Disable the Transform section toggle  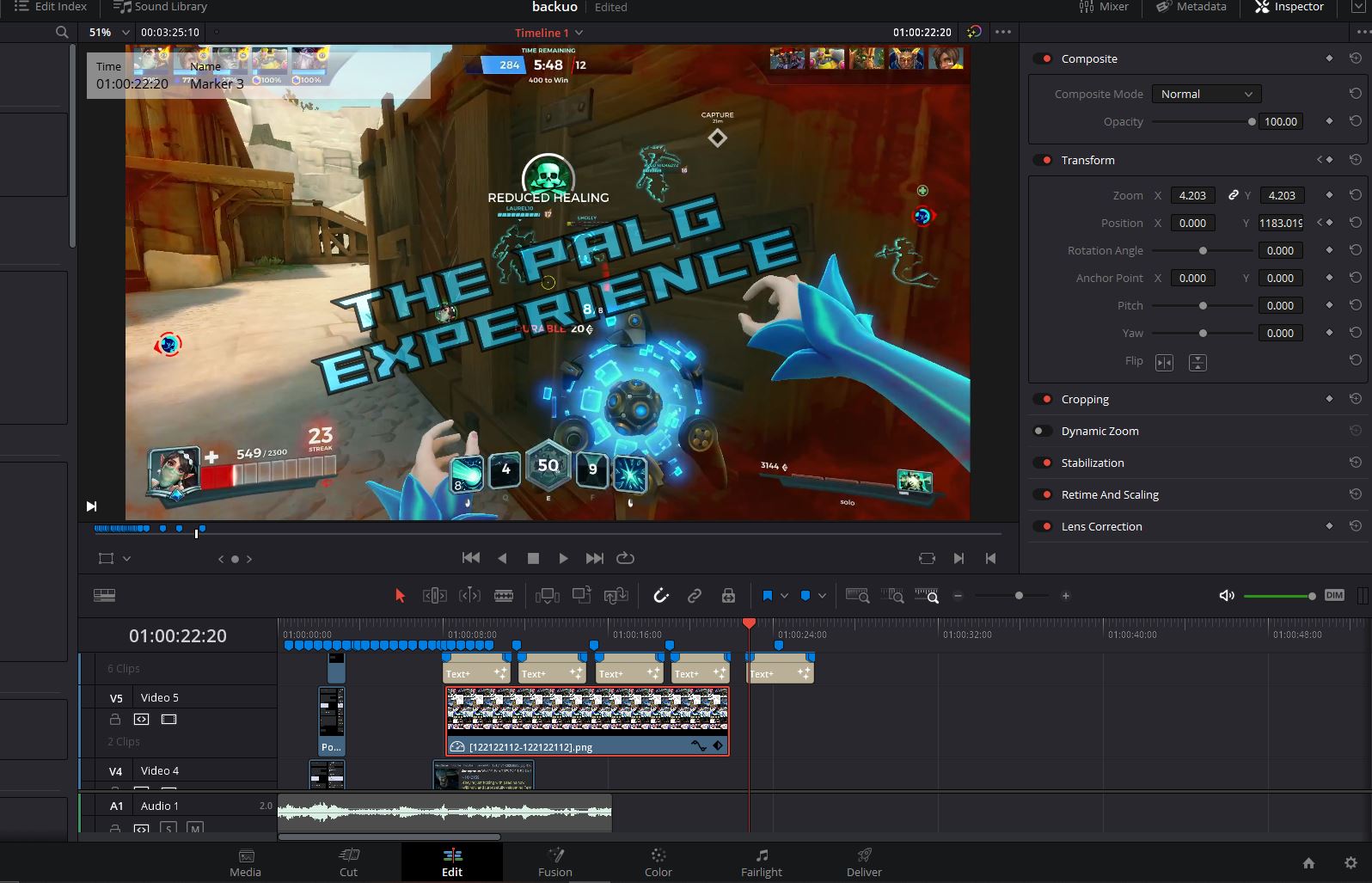click(x=1044, y=160)
